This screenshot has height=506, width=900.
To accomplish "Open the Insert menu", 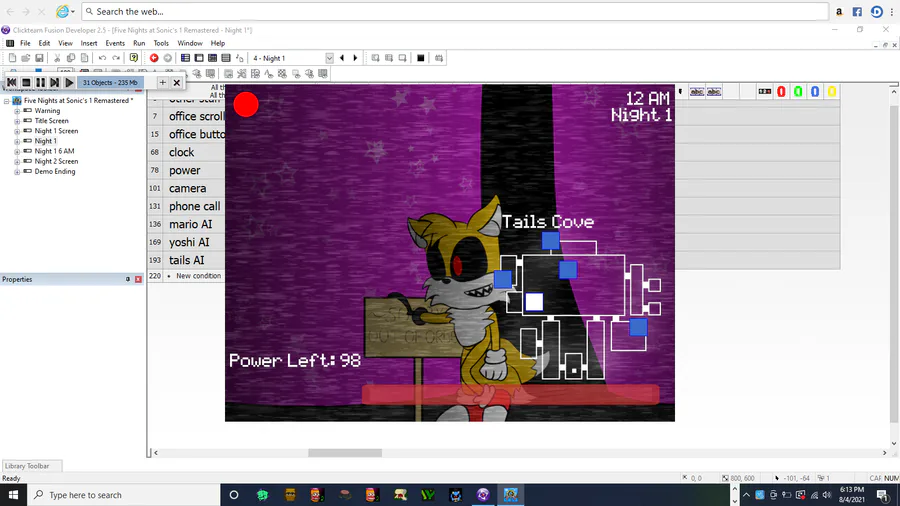I will pos(89,43).
